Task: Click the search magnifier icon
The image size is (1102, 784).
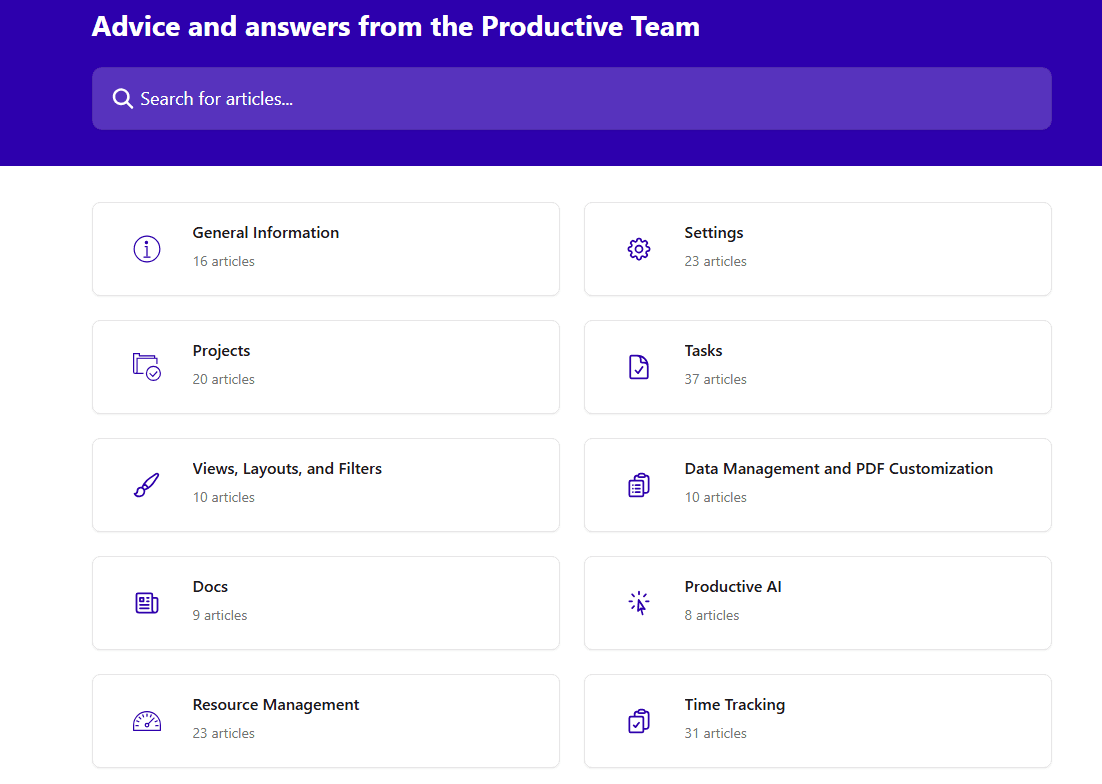Action: [x=122, y=98]
